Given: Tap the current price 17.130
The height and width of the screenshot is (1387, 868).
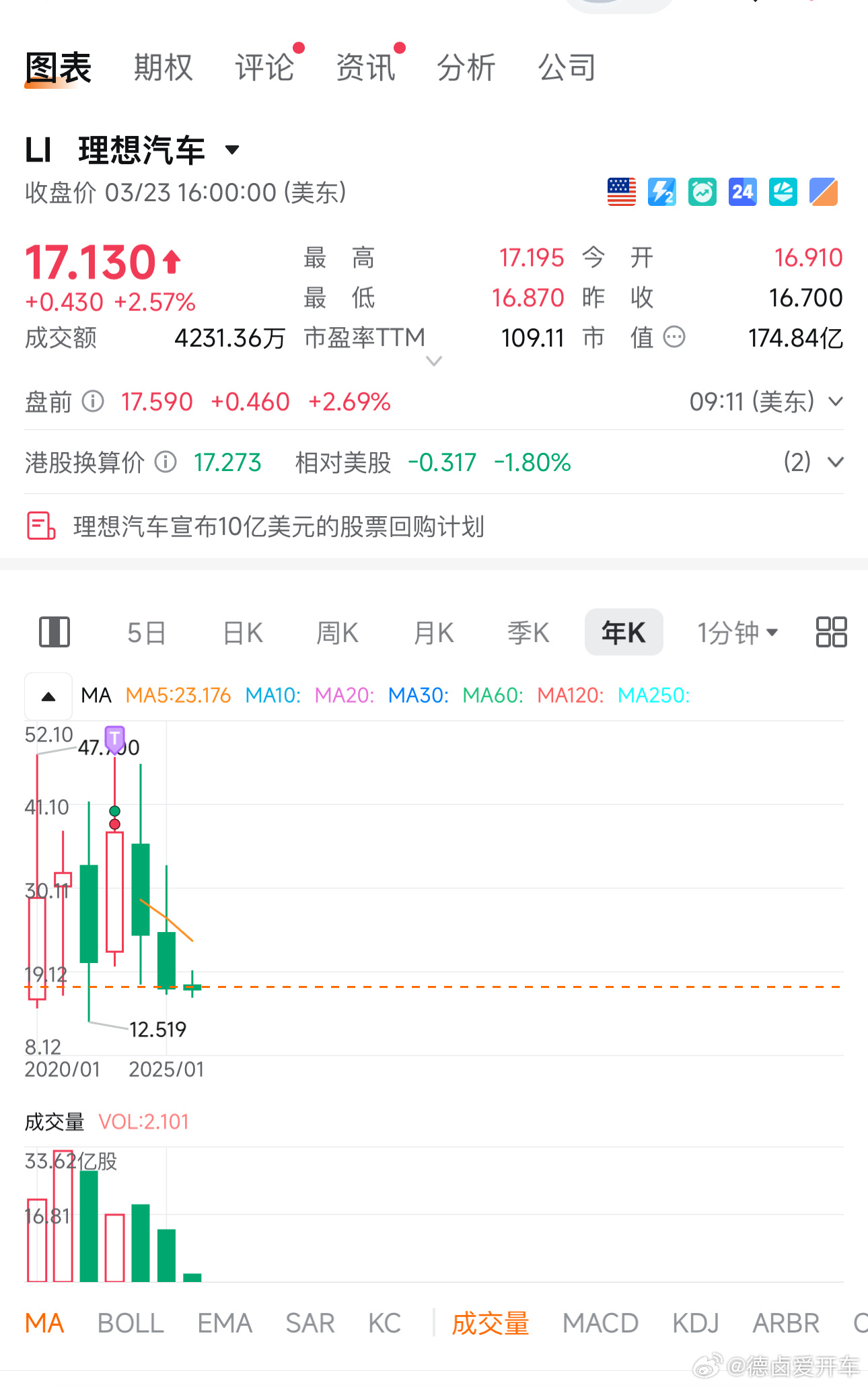Looking at the screenshot, I should pyautogui.click(x=91, y=262).
